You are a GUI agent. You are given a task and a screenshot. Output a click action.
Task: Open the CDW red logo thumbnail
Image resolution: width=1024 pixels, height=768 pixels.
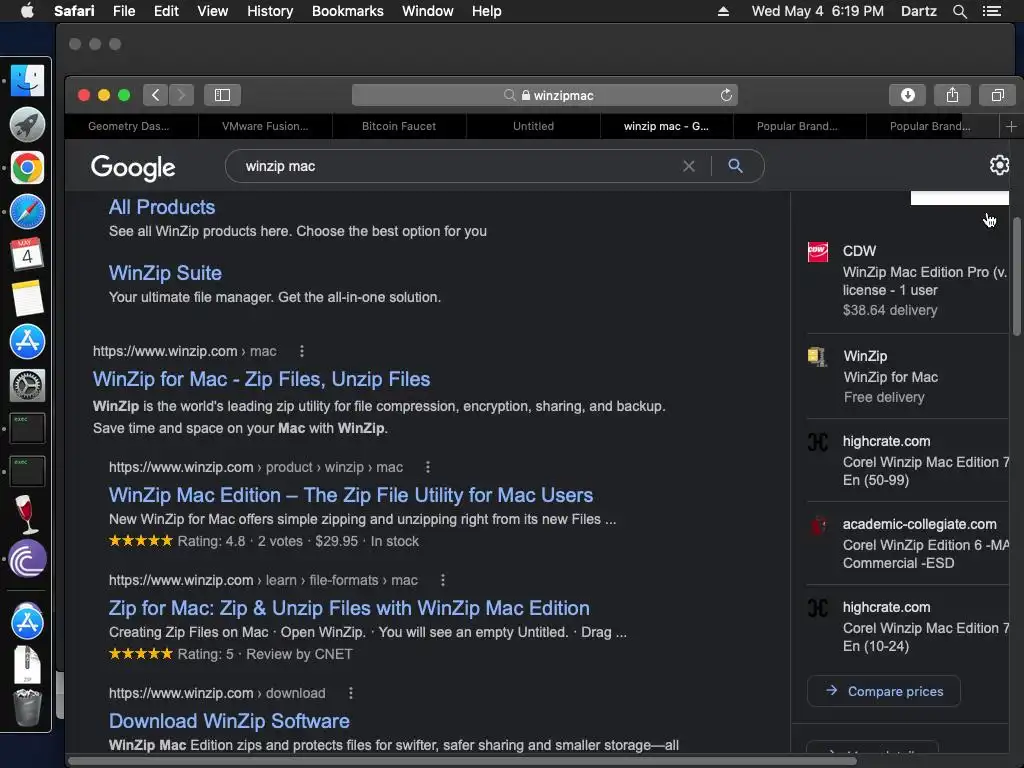tap(818, 251)
